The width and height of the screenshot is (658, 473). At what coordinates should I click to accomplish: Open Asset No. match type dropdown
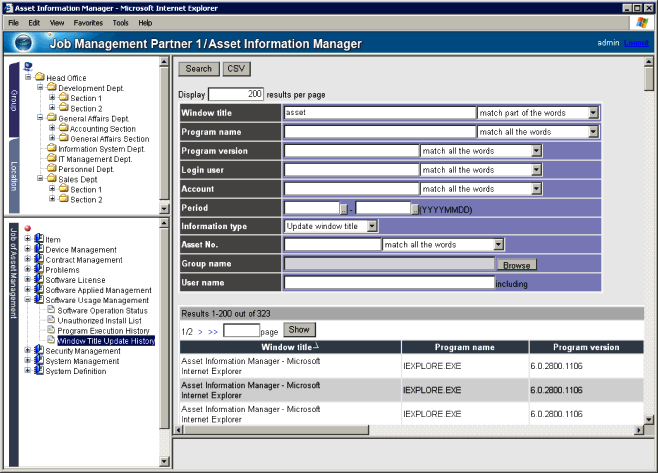coord(497,245)
